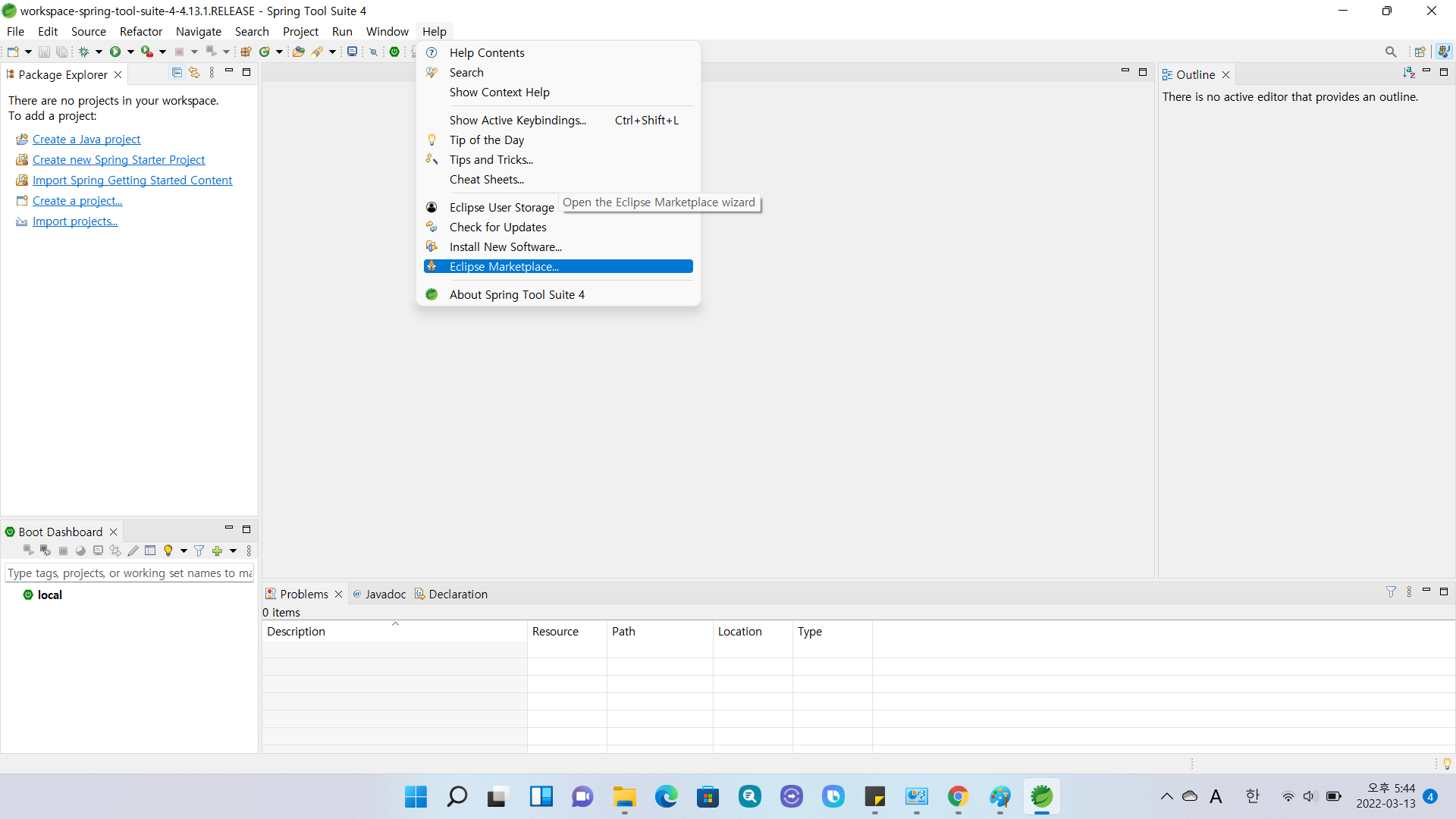Viewport: 1456px width, 819px height.
Task: Switch to the Javadoc tab
Action: pyautogui.click(x=385, y=595)
